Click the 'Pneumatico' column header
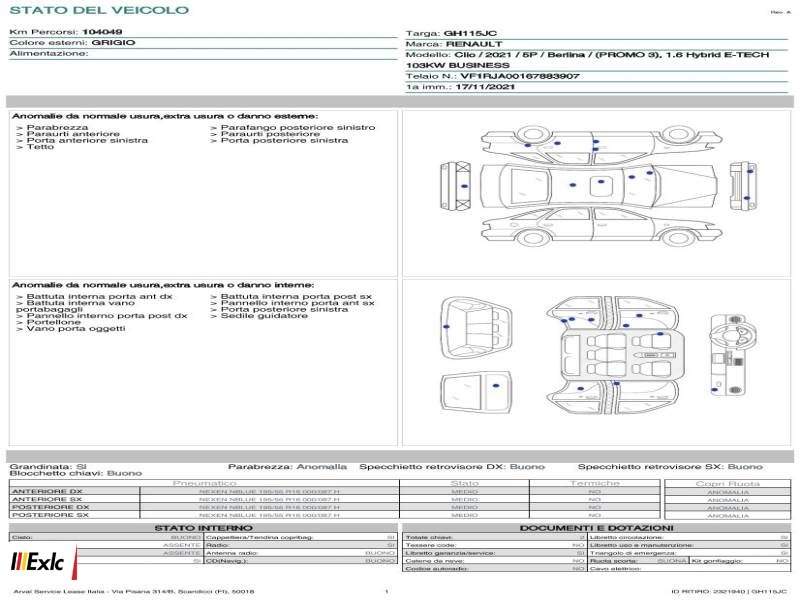Screen dimensions: 800x600 [205, 483]
